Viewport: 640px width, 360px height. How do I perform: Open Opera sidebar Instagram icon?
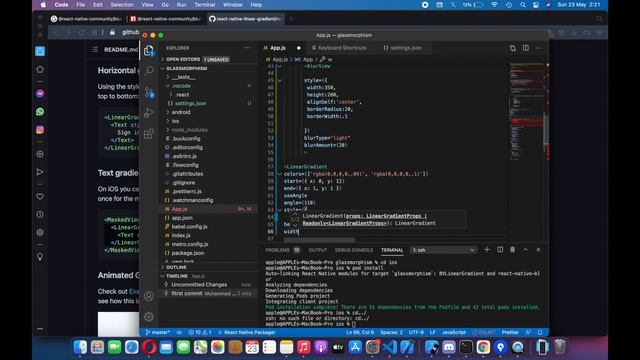tap(40, 130)
